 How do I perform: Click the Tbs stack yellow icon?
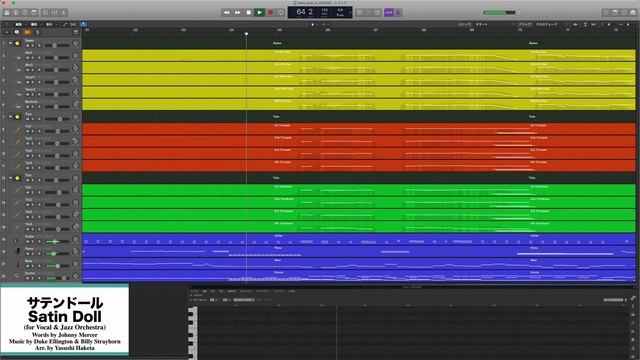[18, 178]
